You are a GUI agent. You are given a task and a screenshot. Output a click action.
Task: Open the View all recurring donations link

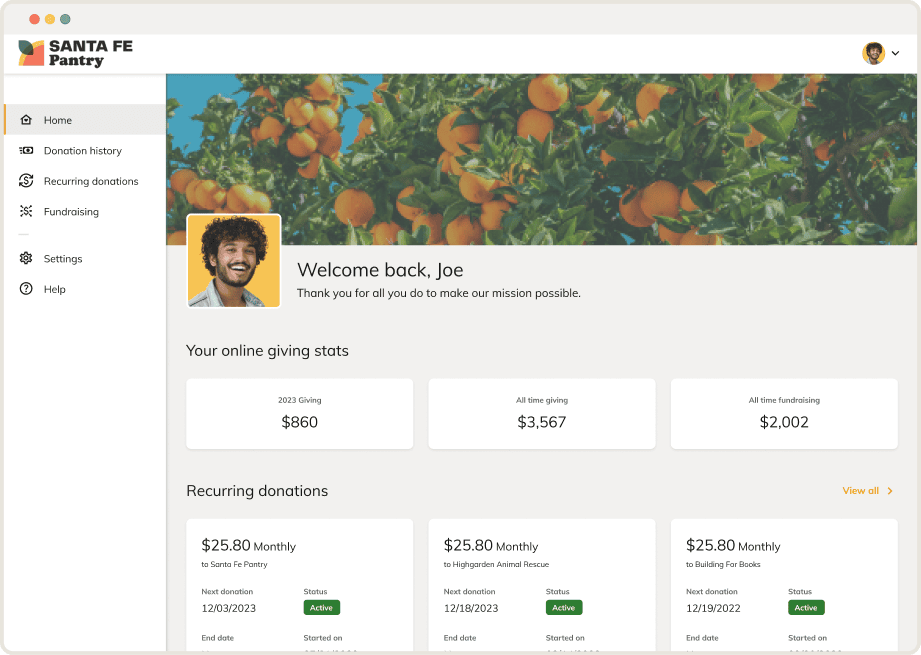click(x=860, y=491)
